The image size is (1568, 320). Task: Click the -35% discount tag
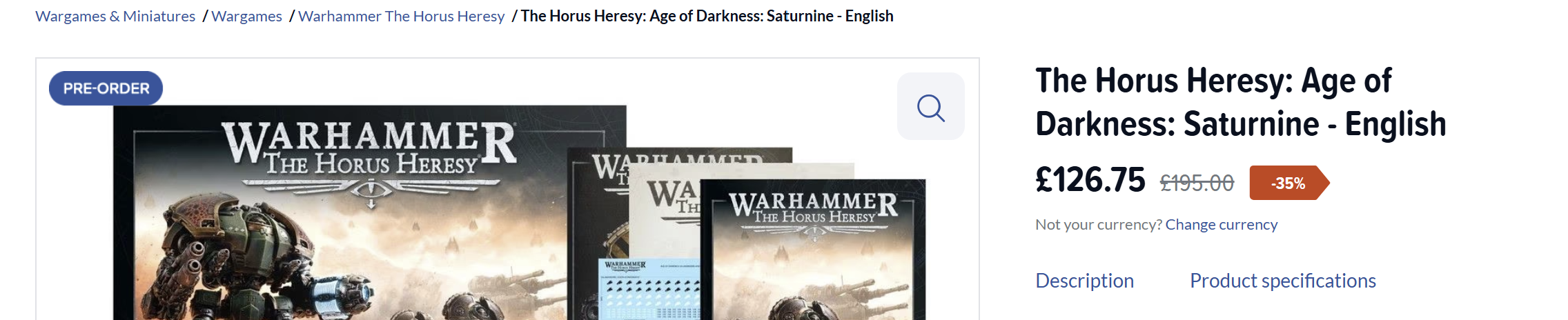(1288, 183)
